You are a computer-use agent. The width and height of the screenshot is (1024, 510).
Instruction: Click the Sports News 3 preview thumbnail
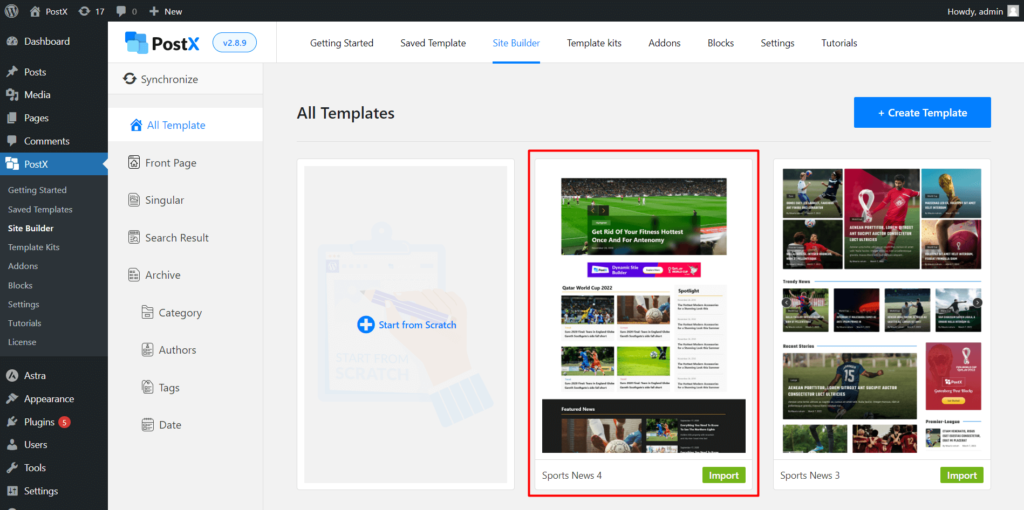(x=882, y=310)
